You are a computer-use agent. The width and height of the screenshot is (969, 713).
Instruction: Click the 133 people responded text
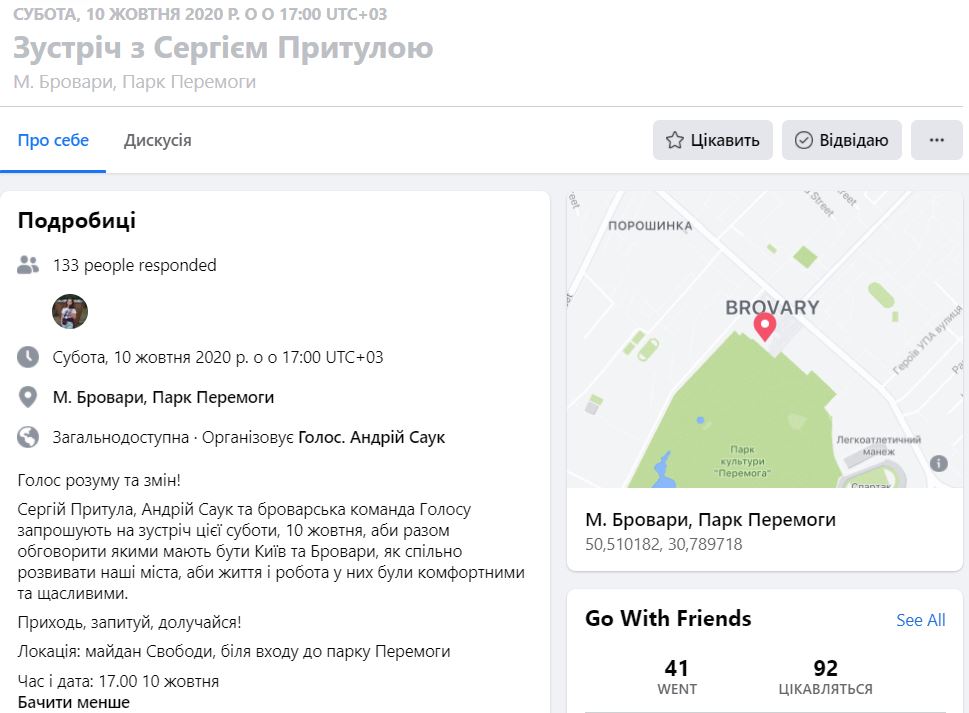point(134,265)
